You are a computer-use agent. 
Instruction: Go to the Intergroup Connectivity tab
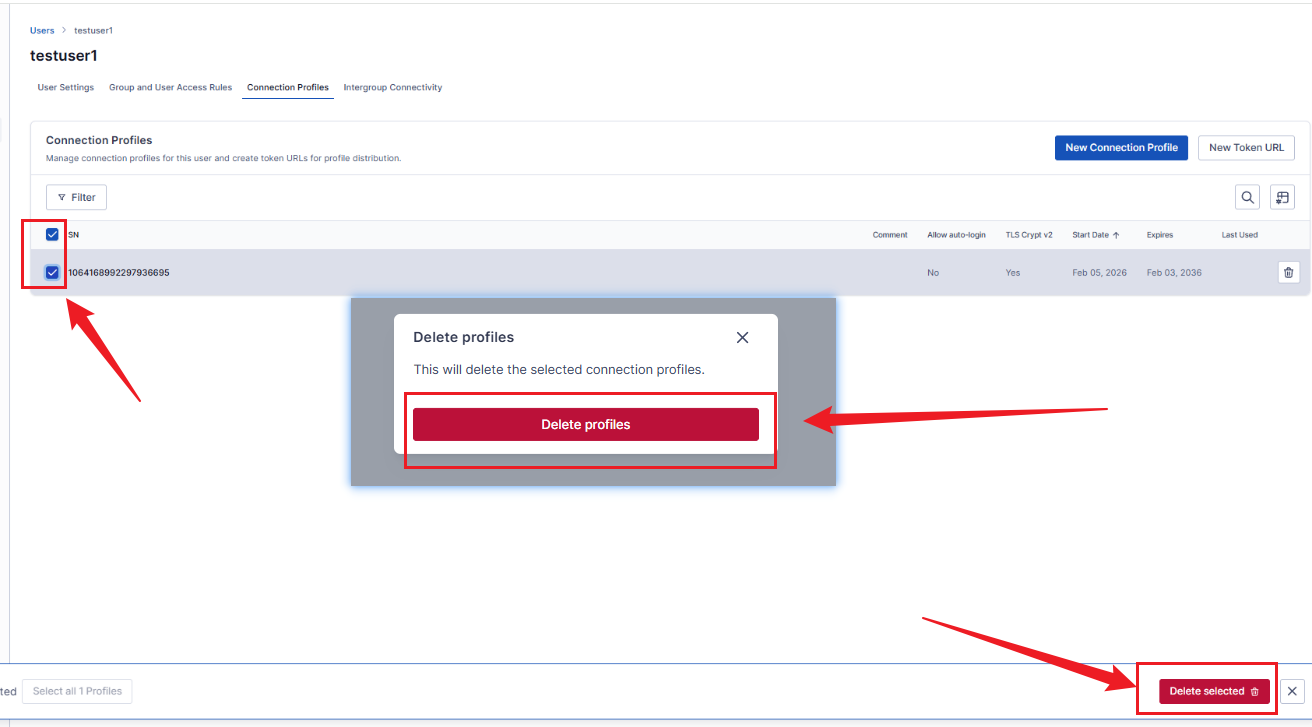[392, 88]
